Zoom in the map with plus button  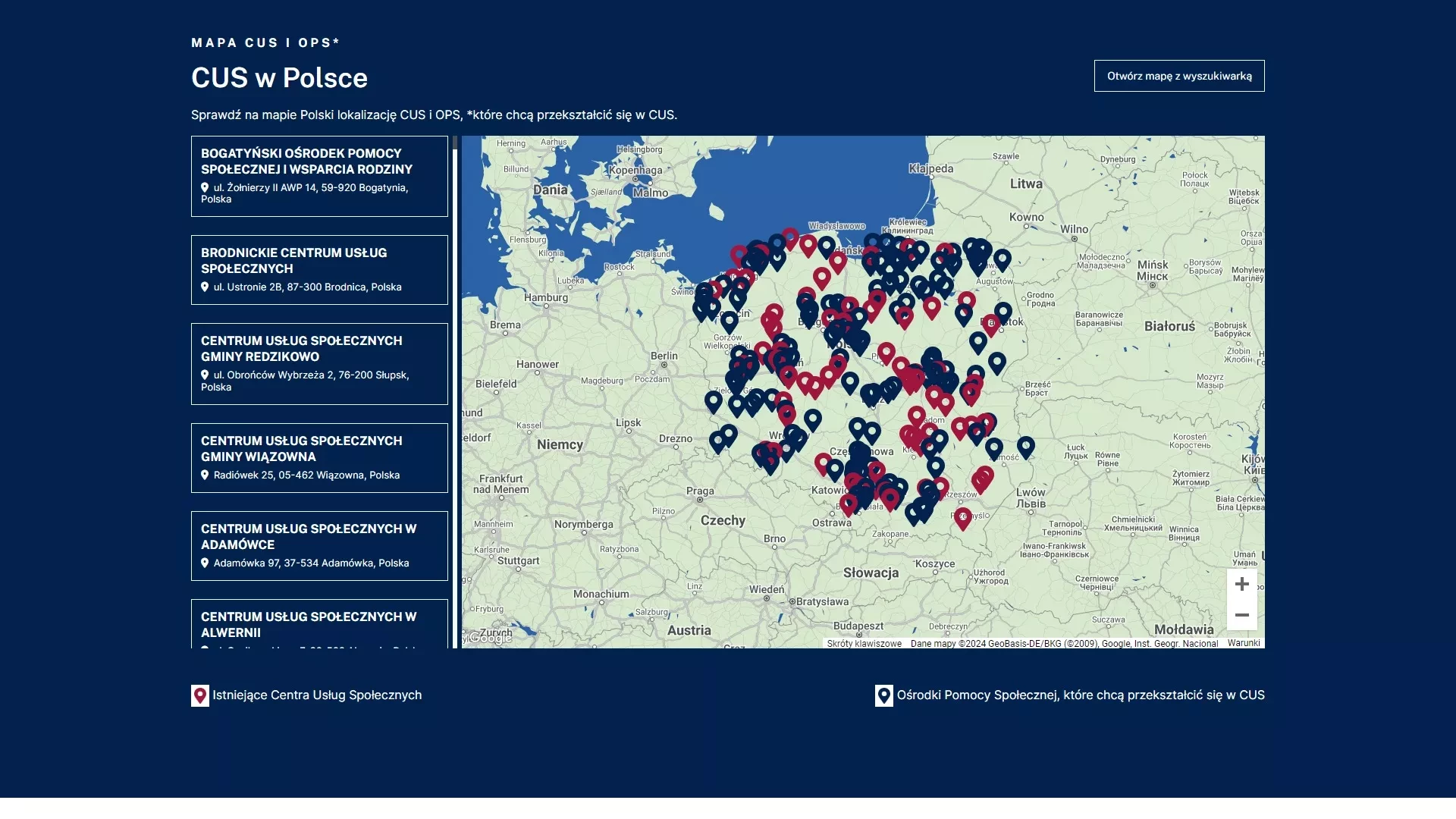coord(1241,584)
